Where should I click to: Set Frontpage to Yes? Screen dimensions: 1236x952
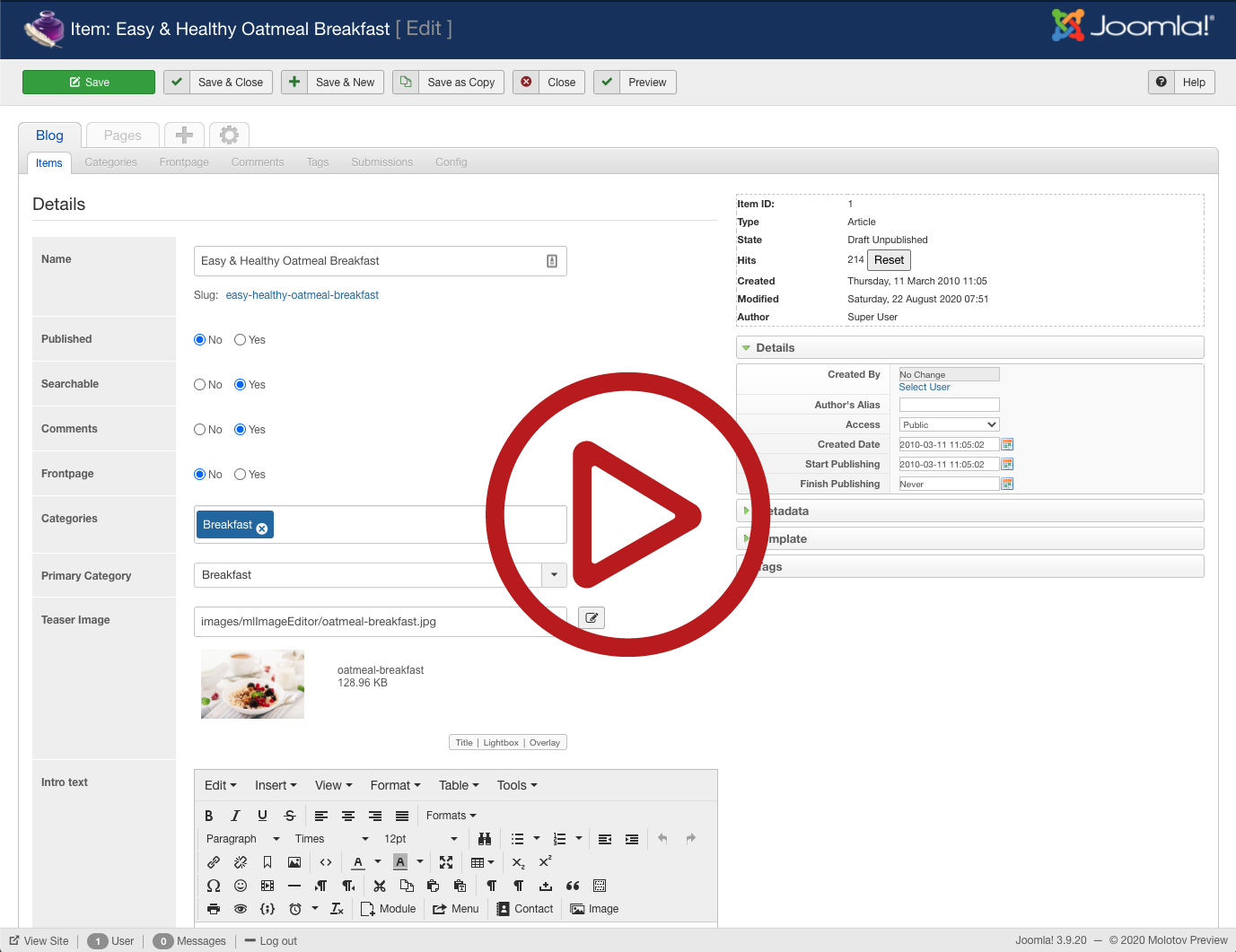point(241,475)
